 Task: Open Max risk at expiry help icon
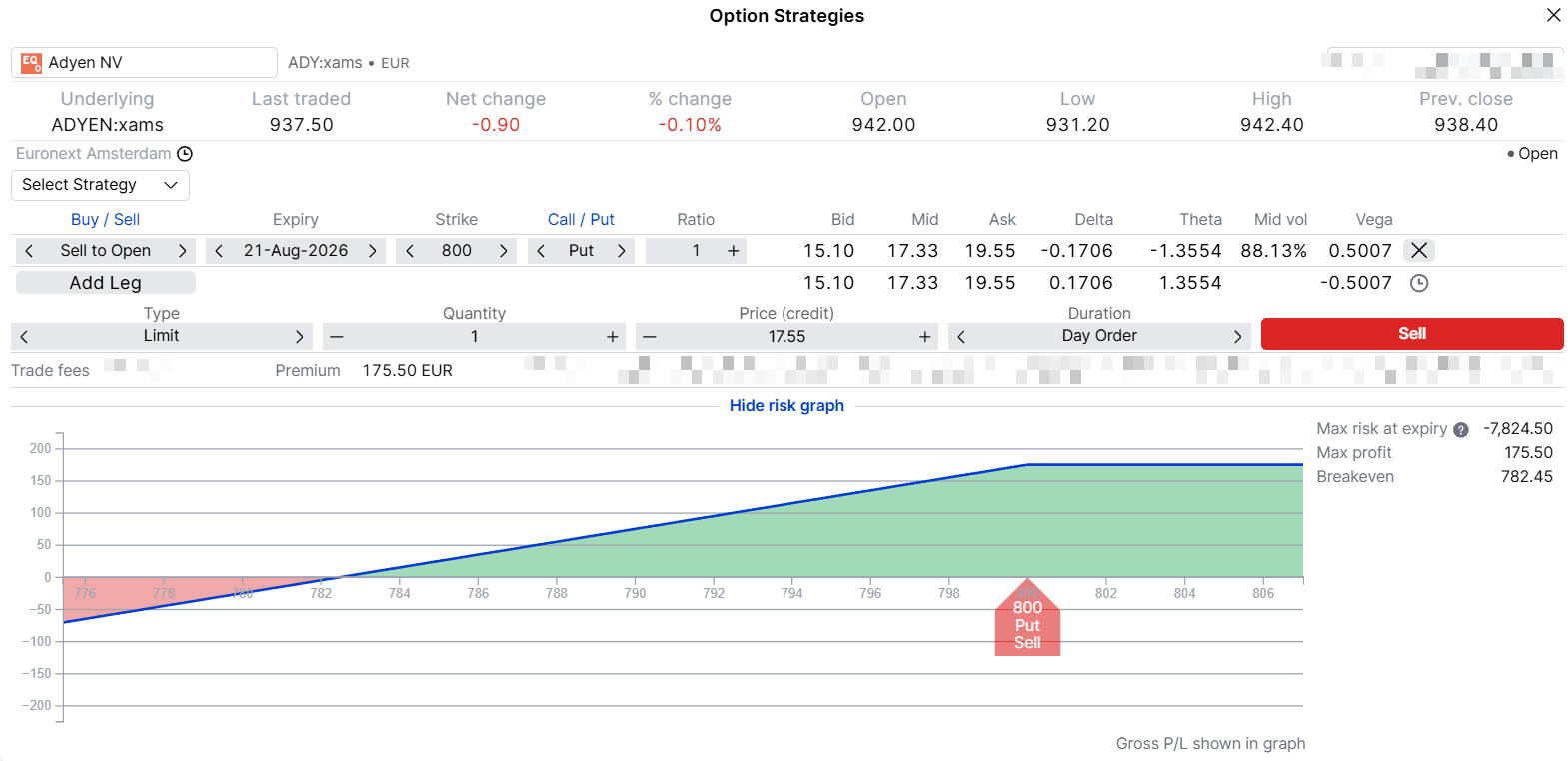pos(1461,430)
